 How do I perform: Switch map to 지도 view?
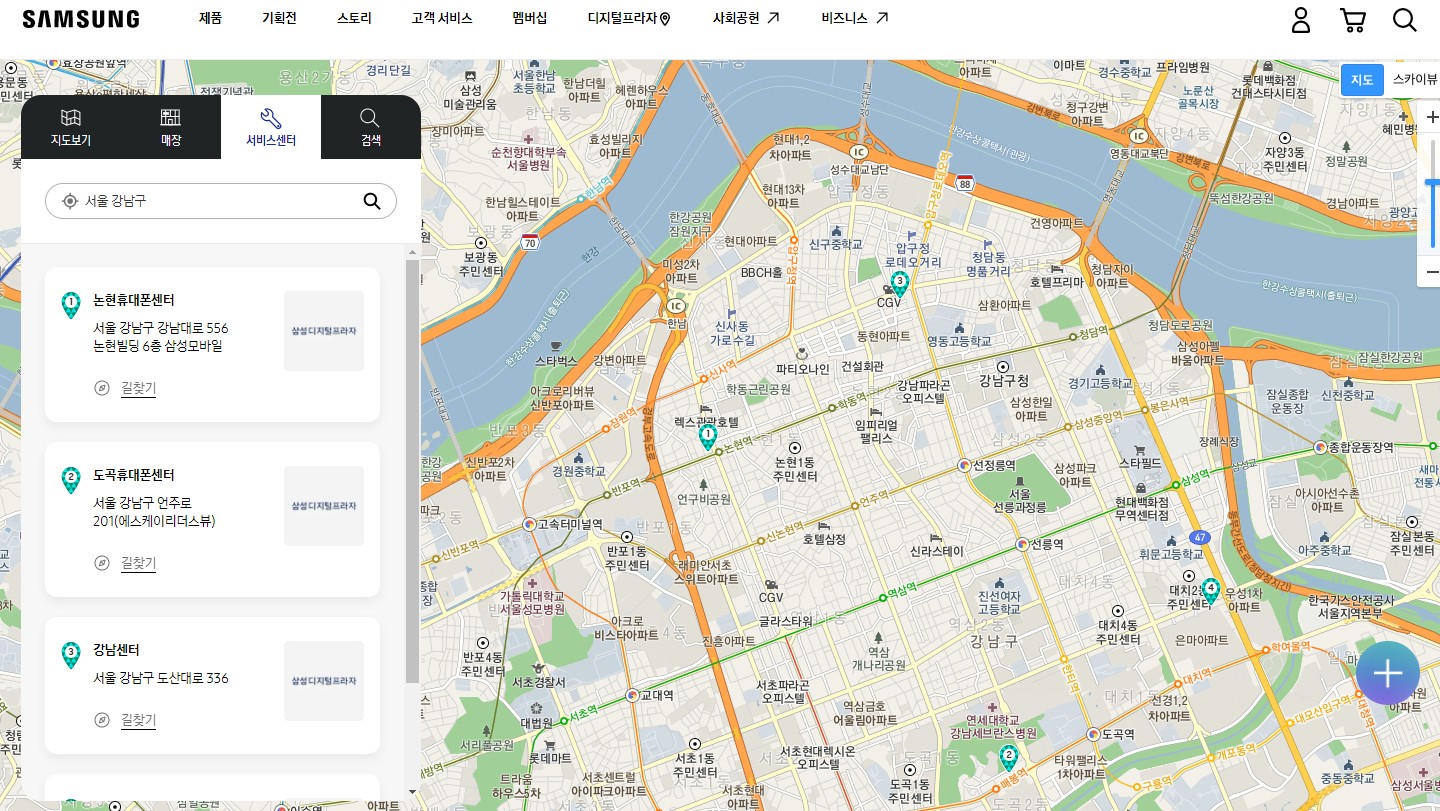(x=1362, y=80)
